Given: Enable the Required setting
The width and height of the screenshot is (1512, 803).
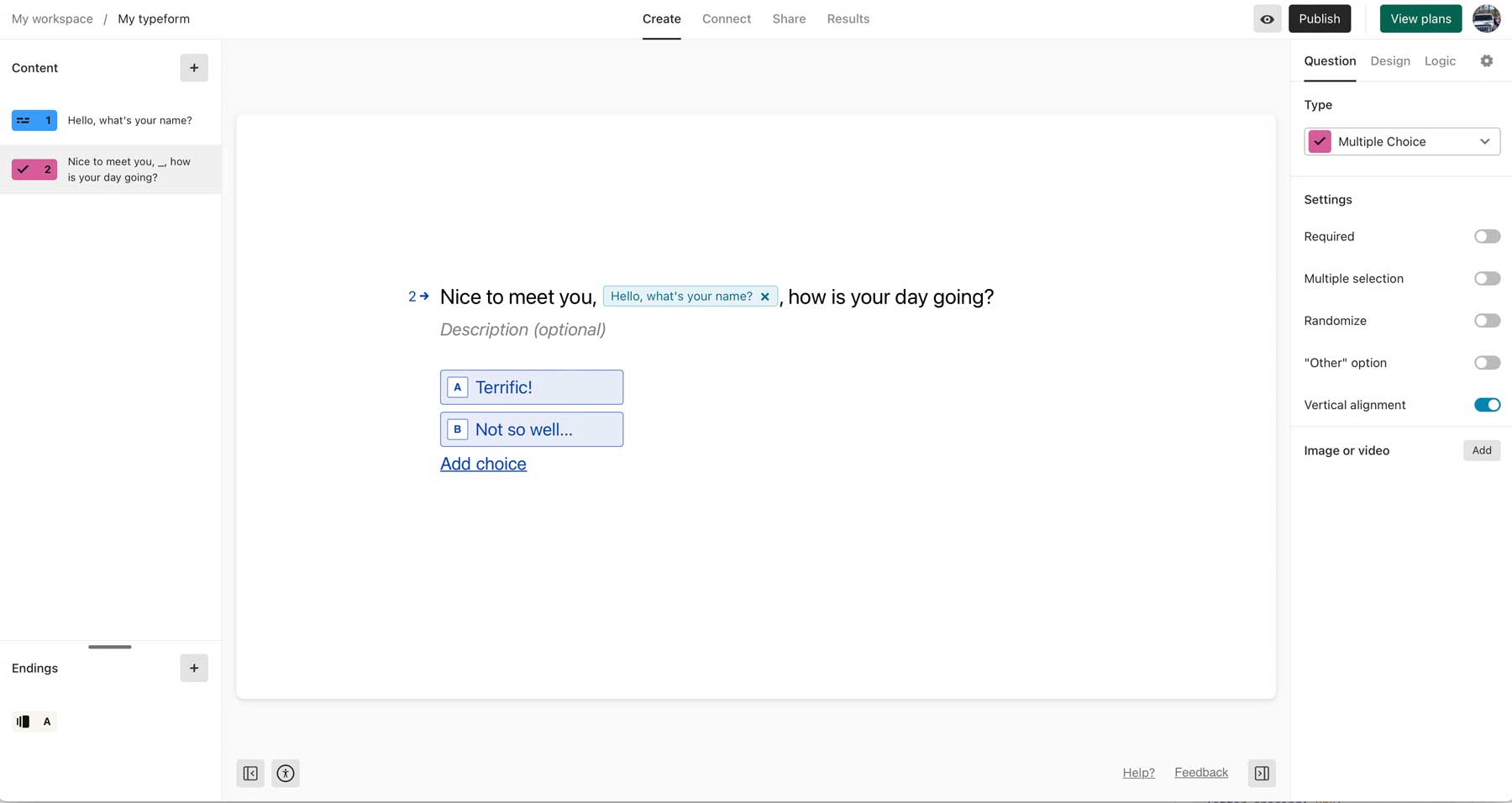Looking at the screenshot, I should pos(1487,236).
